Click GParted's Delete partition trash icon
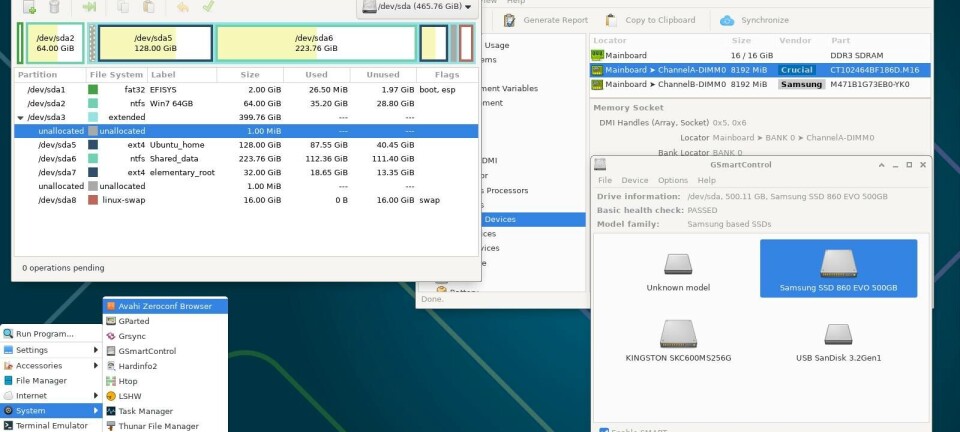 click(54, 7)
